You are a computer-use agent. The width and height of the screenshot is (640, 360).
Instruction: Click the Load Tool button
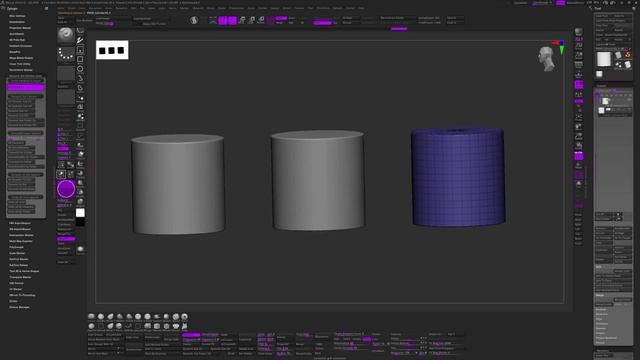click(x=603, y=16)
